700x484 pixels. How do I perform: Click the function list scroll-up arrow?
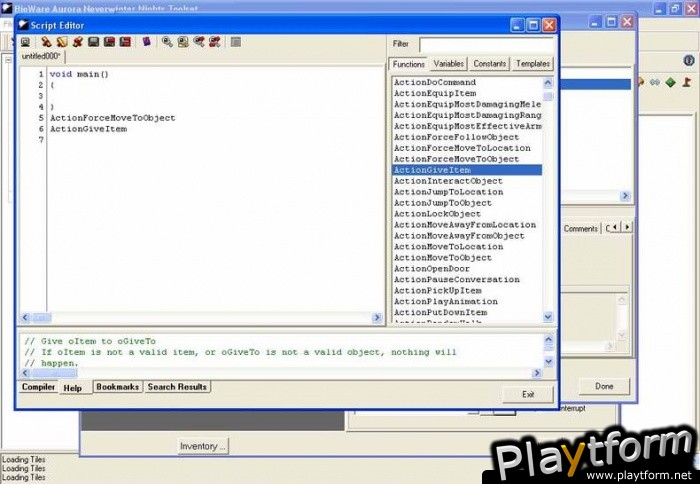[548, 83]
